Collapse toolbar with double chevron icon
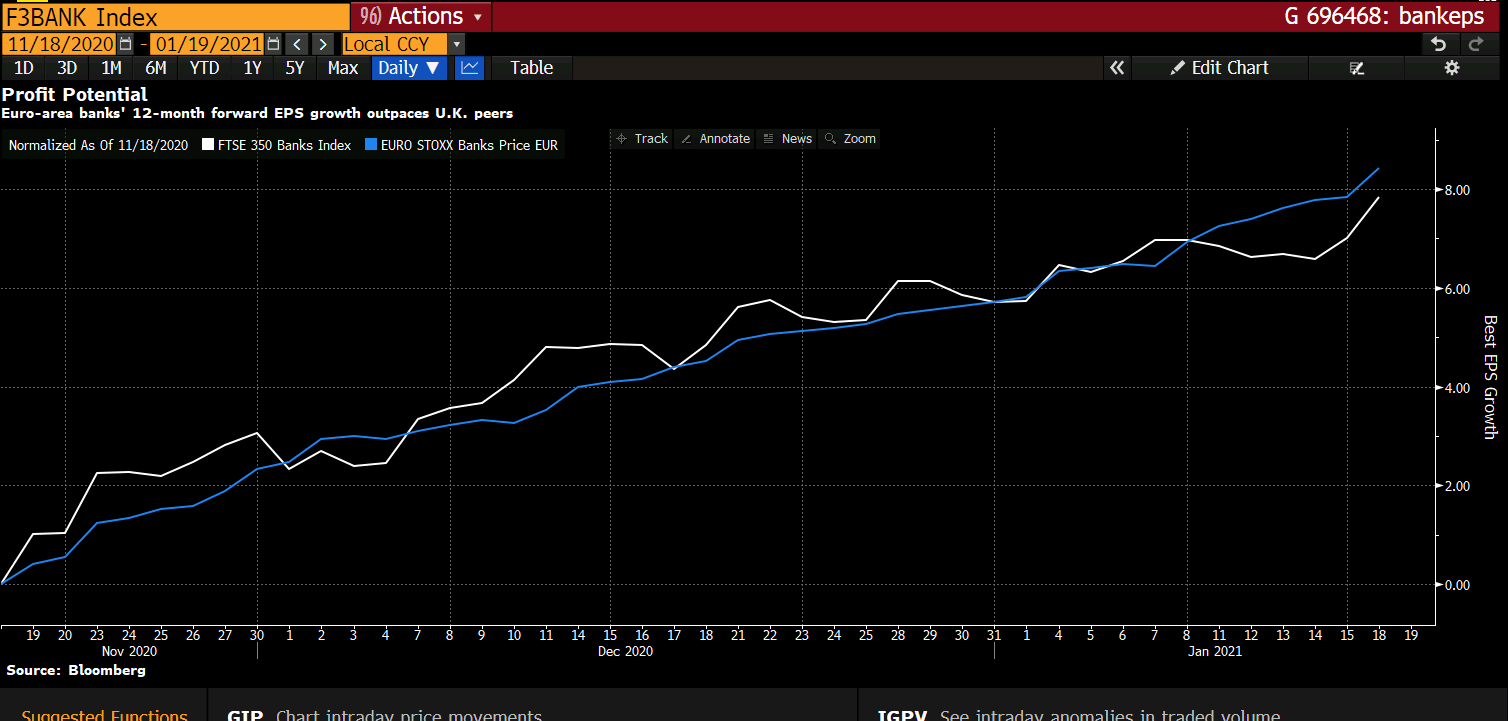This screenshot has width=1508, height=721. (x=1117, y=68)
